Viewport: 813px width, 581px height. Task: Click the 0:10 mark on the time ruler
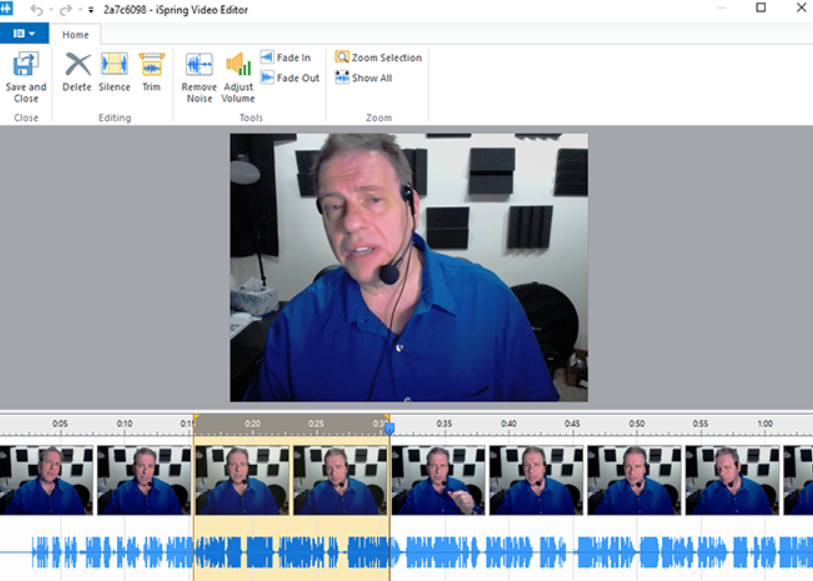pyautogui.click(x=124, y=423)
